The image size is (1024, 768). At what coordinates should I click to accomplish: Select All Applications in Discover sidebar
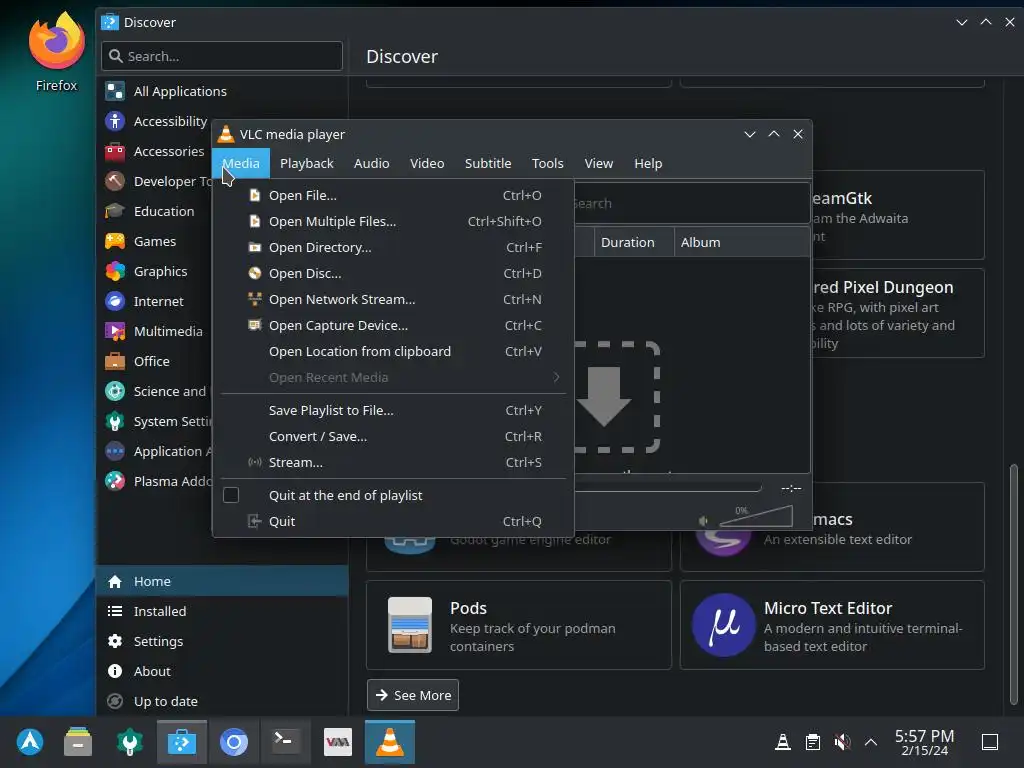point(222,91)
